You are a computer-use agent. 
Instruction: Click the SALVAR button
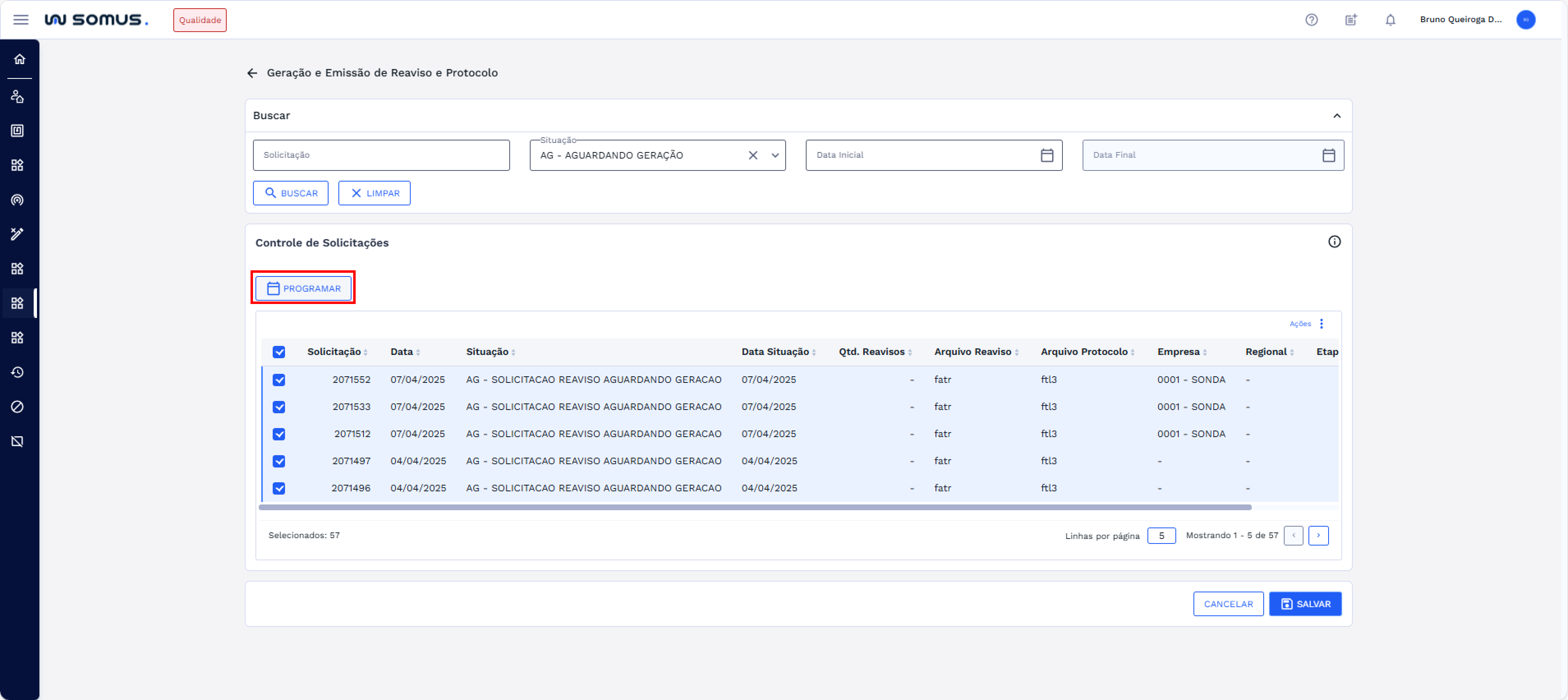click(x=1305, y=604)
